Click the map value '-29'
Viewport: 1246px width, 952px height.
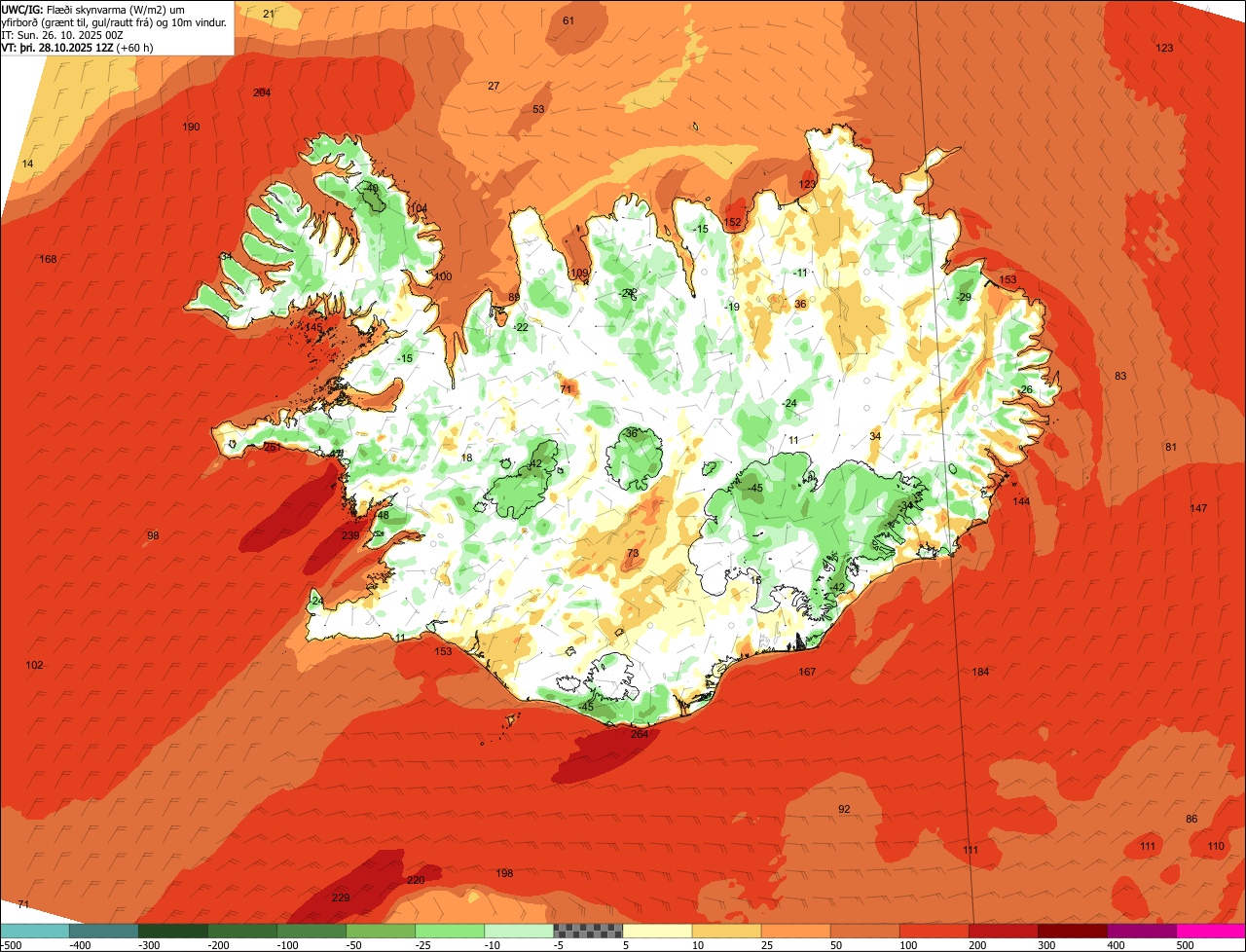tap(964, 297)
